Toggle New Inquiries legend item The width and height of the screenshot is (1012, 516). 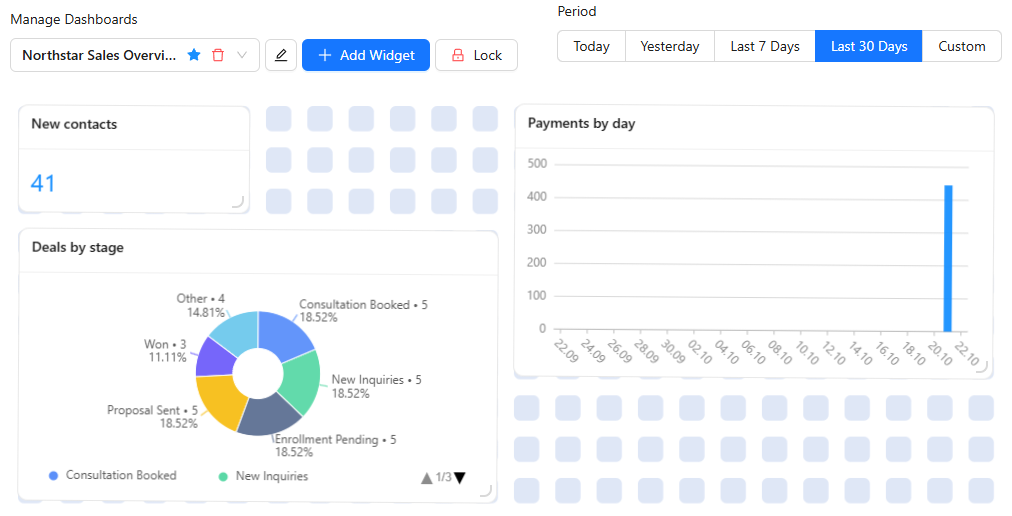(263, 476)
